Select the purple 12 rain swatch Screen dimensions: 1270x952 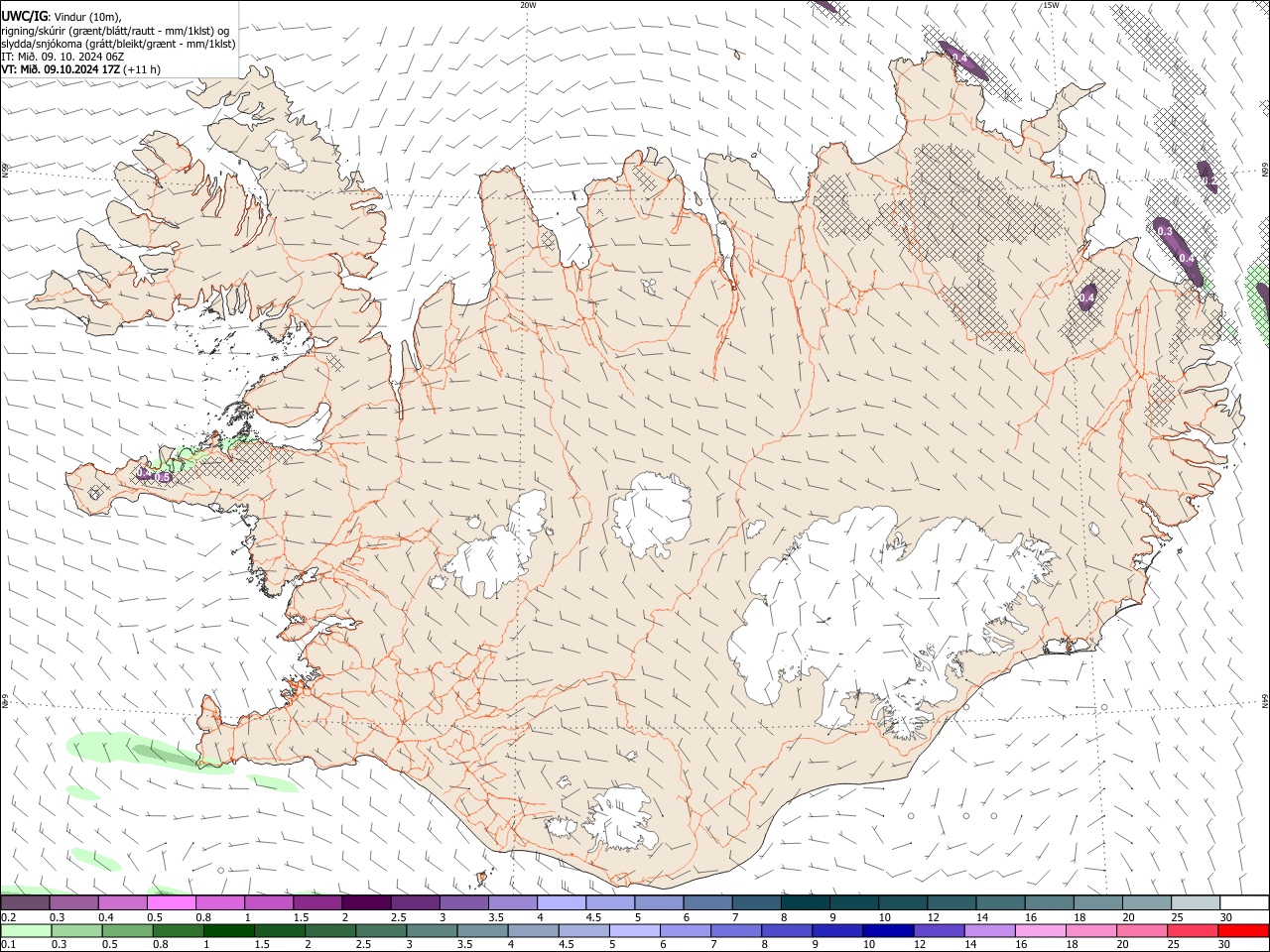938,930
